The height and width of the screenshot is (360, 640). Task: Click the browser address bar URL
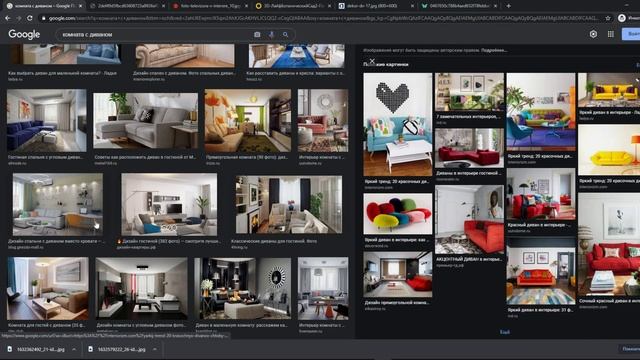tap(322, 18)
